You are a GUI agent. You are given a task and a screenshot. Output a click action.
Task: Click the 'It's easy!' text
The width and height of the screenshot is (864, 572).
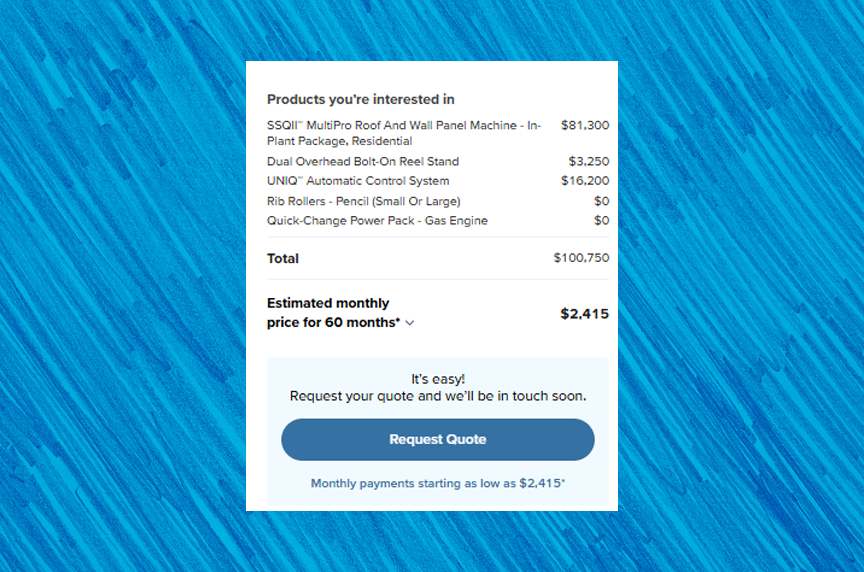tap(438, 379)
